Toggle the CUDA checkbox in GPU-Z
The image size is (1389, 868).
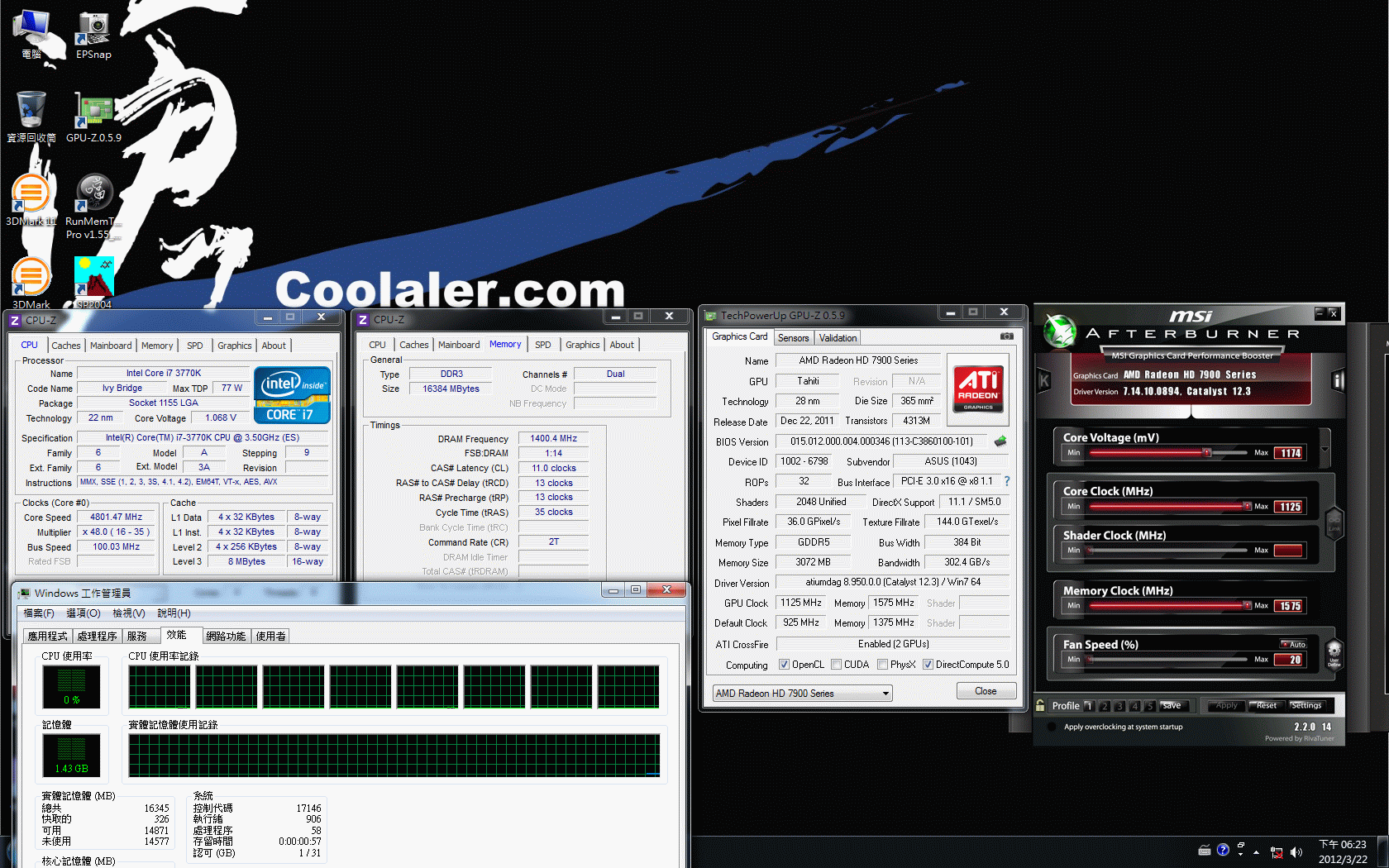tap(836, 664)
